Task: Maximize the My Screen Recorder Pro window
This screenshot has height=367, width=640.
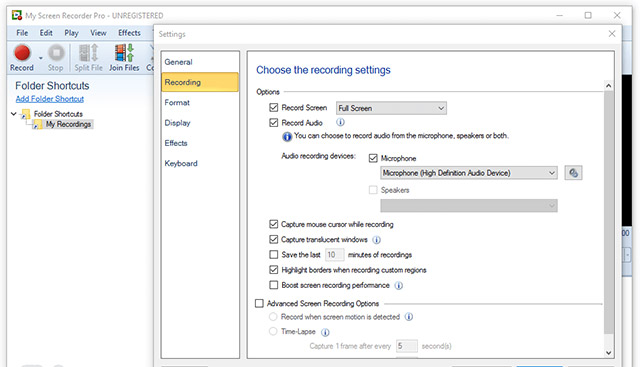Action: pos(588,15)
